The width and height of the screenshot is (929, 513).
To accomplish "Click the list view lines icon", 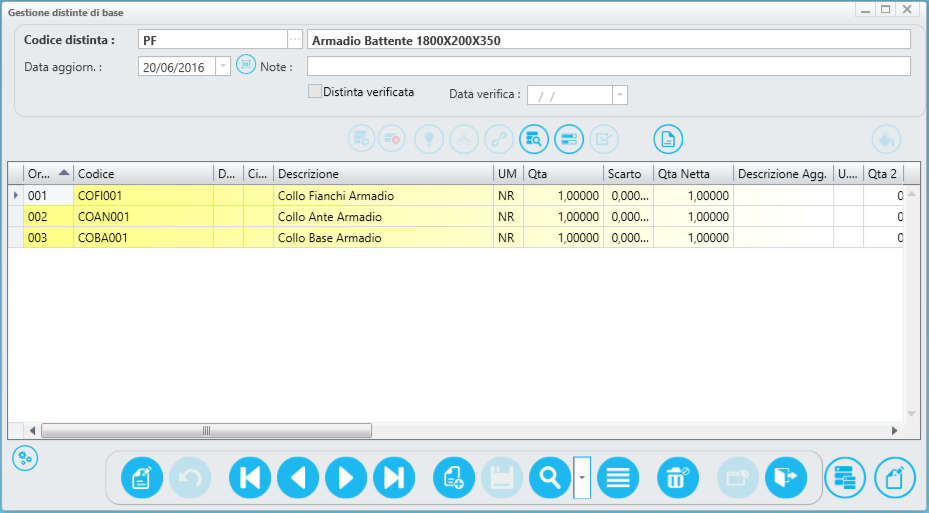I will [618, 478].
